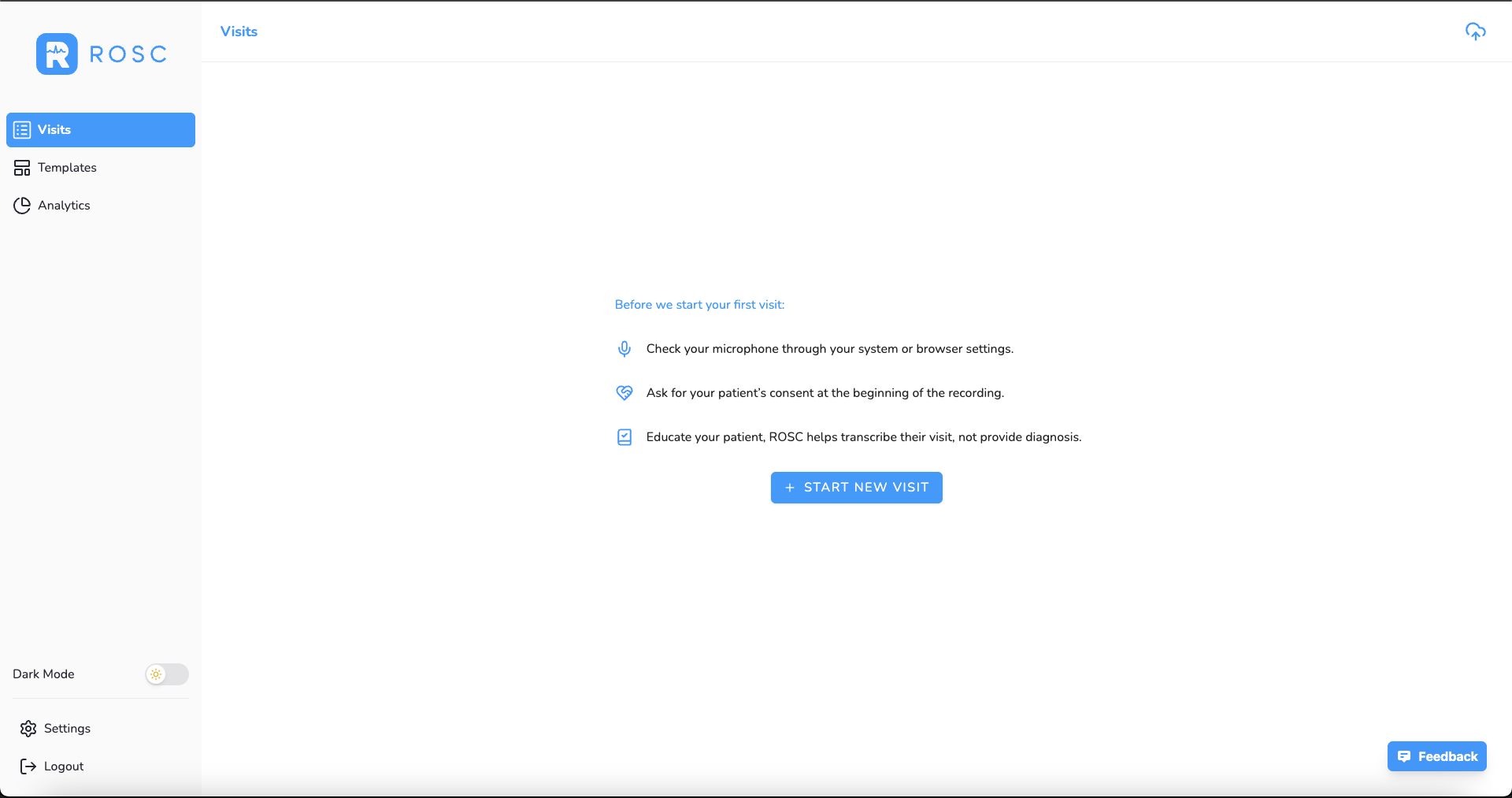Click the ROSC heartbeat logo icon
This screenshot has width=1512, height=798.
coord(57,54)
